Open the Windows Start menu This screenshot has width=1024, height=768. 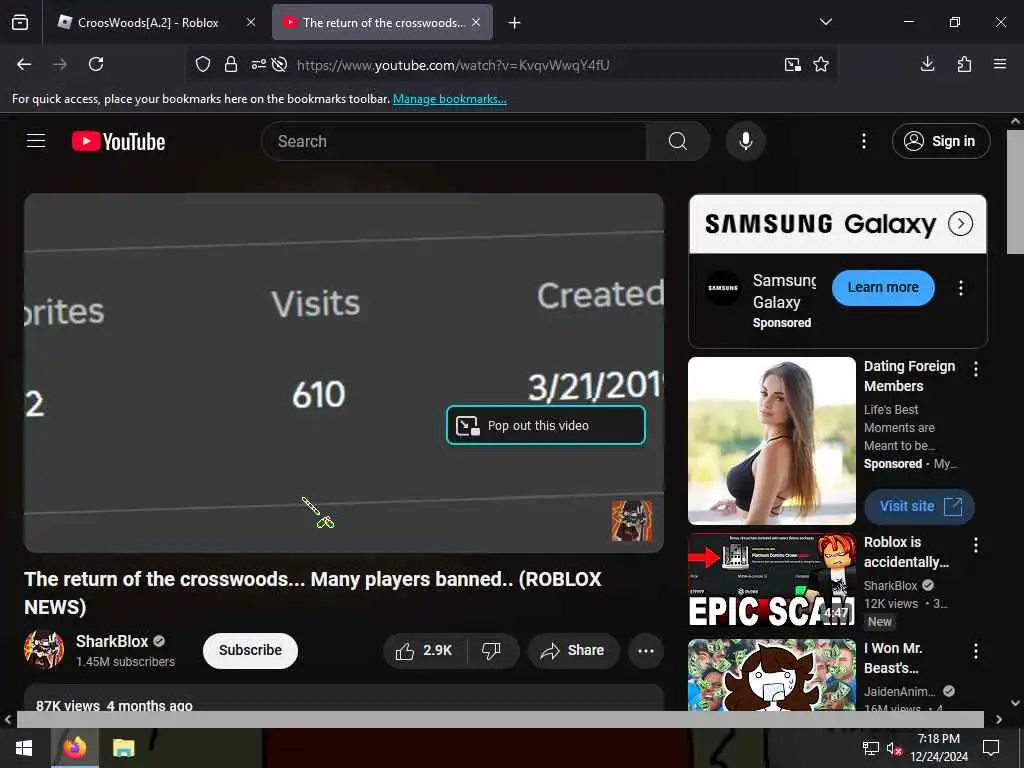24,748
